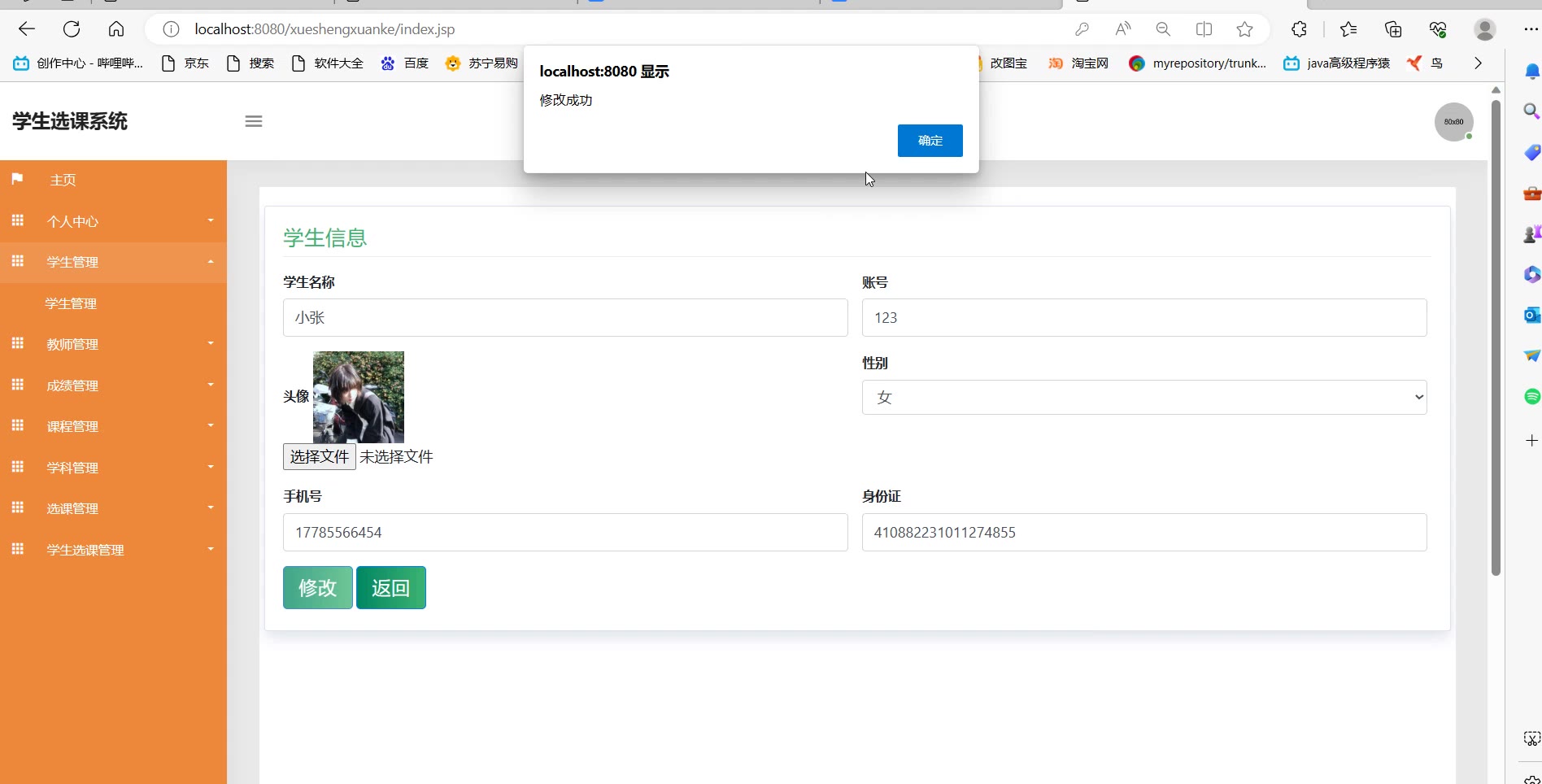Viewport: 1542px width, 784px height.
Task: Click the 手机号 input field
Action: 565,532
